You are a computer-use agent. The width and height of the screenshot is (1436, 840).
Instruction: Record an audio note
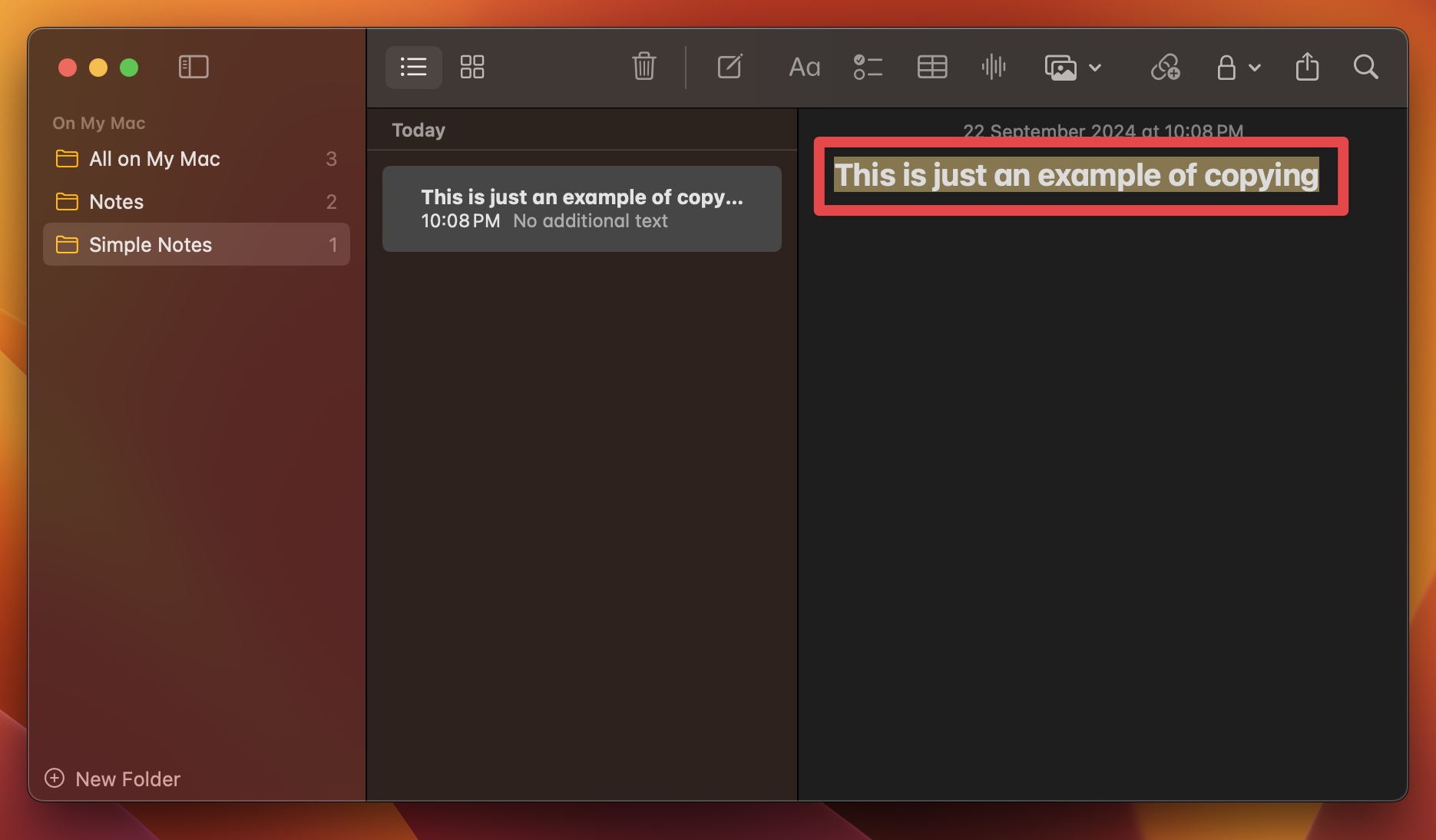click(x=993, y=67)
